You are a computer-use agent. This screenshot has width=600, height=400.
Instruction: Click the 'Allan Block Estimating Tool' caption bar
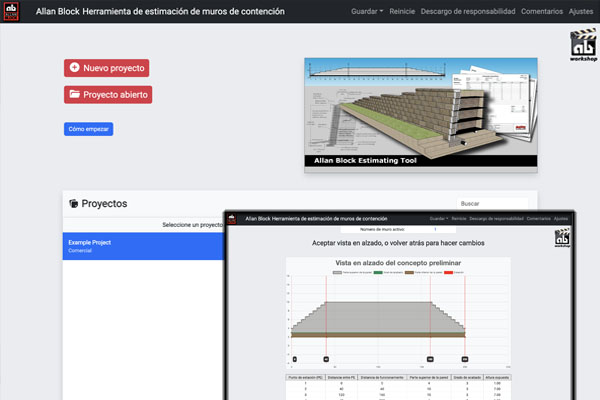(x=421, y=160)
